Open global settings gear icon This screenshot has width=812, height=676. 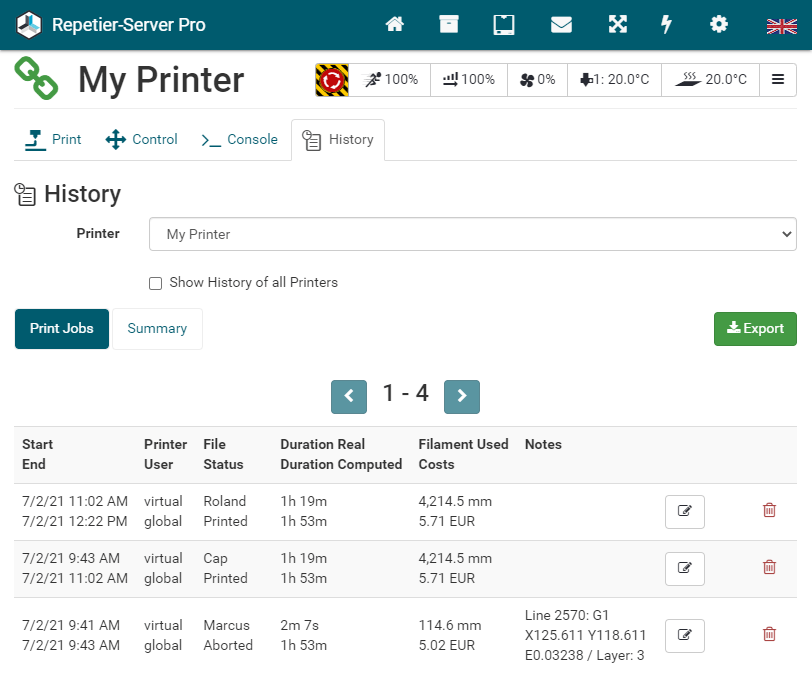(x=719, y=24)
